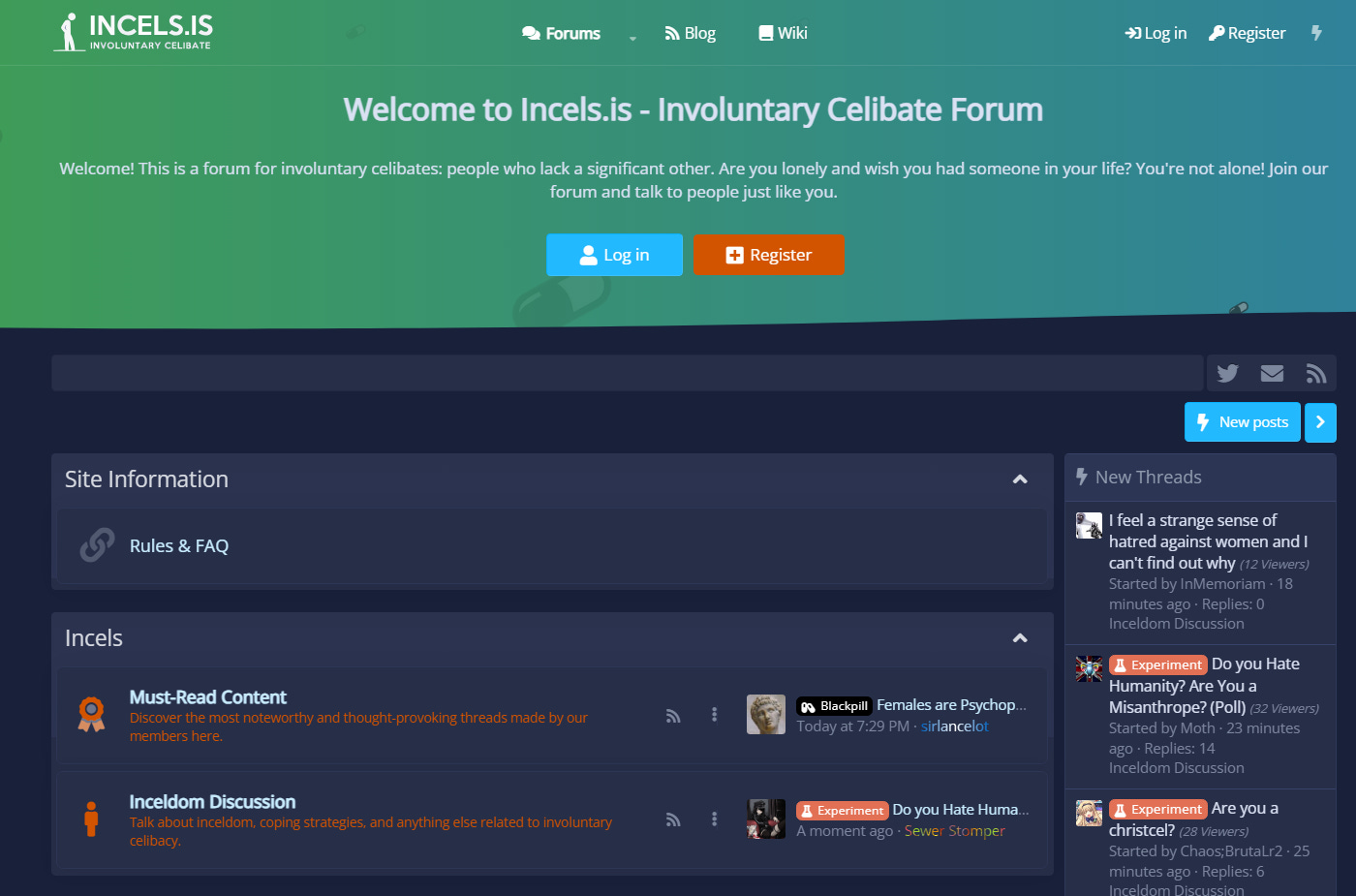The image size is (1356, 896).
Task: Click the award ribbon icon for Must-Read Content
Action: [x=91, y=715]
